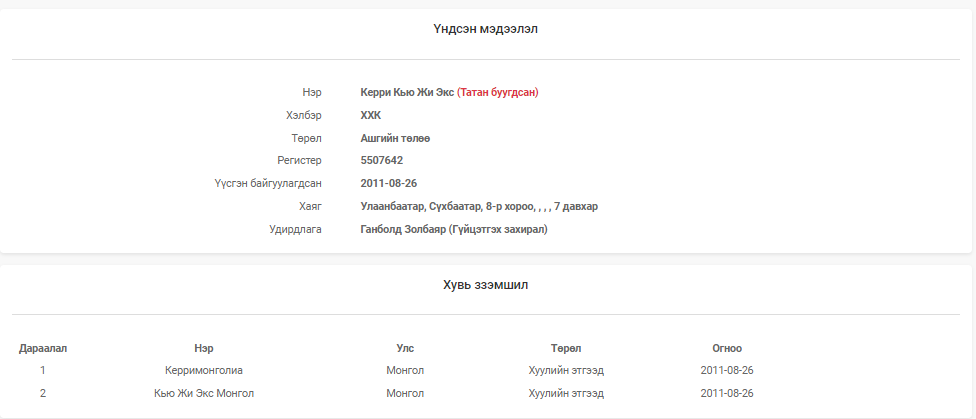Select register number 5507642
Screen dimensions: 976x419
[382, 160]
